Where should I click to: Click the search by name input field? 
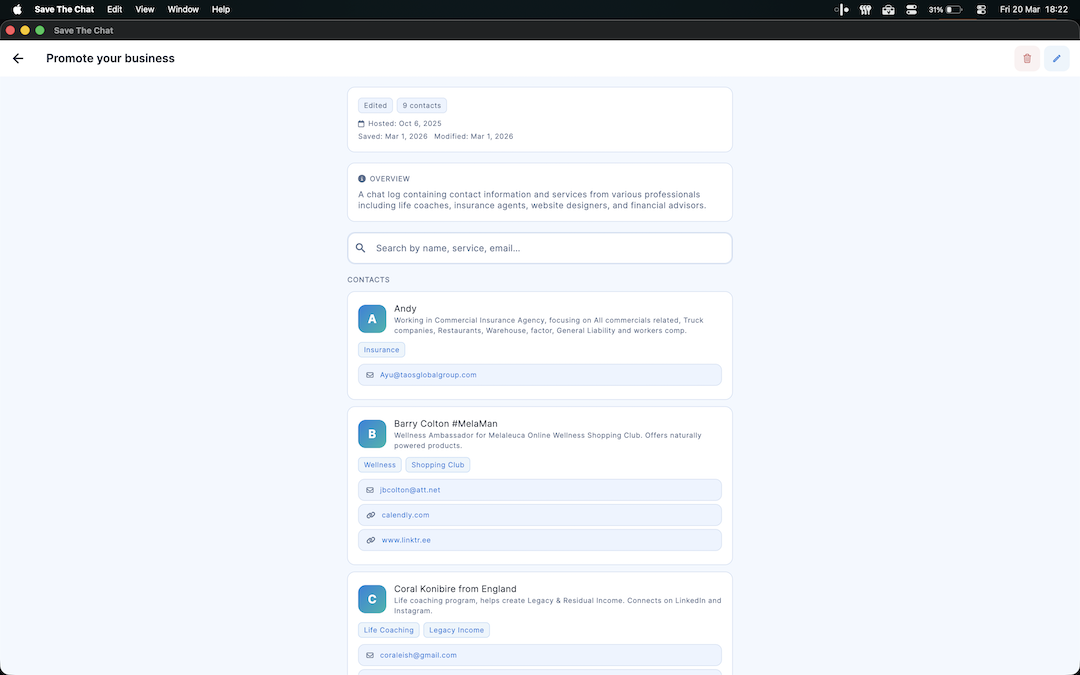click(539, 247)
